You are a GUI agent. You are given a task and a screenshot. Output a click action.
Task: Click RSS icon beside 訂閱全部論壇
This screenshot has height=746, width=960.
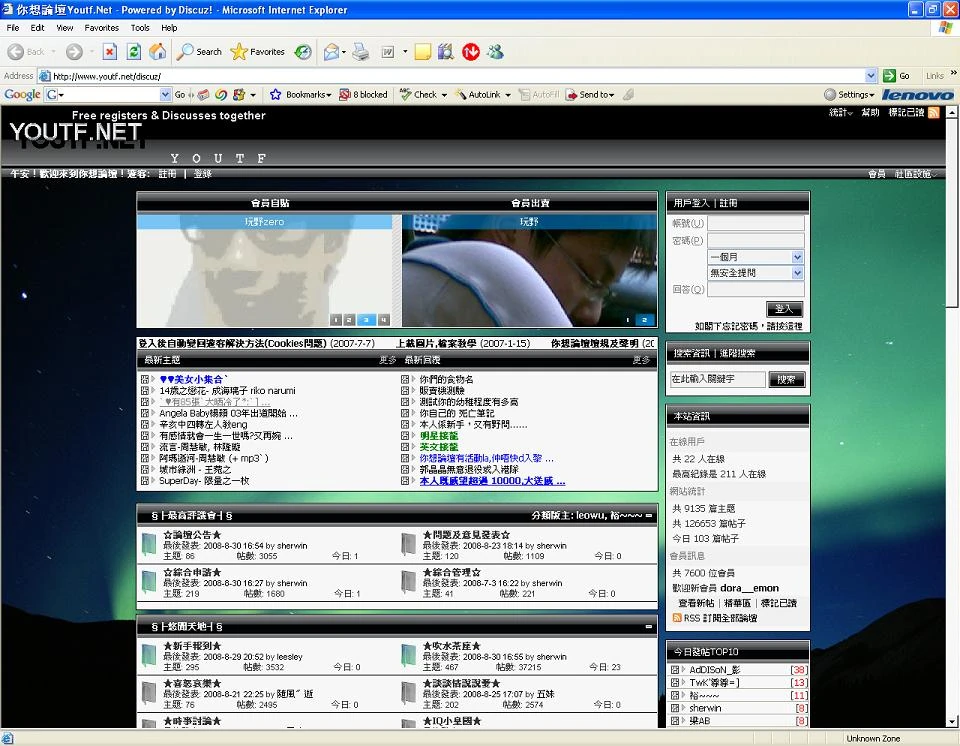click(x=677, y=618)
